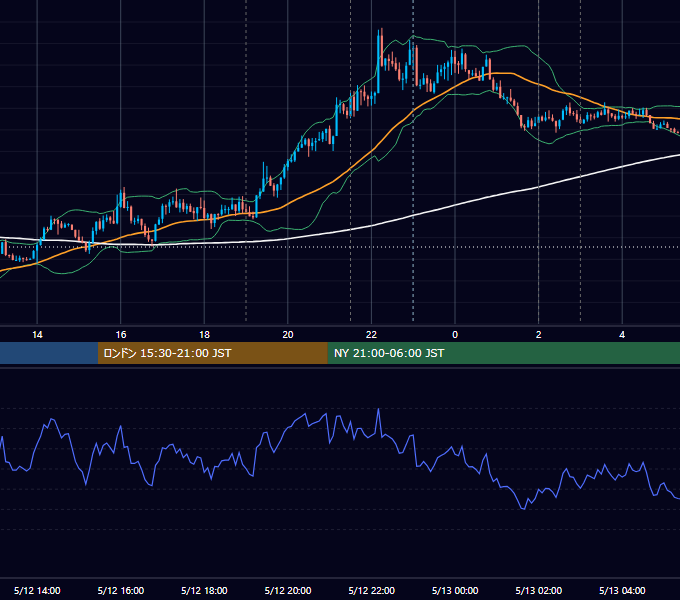Click the 5/13 00:00 time label
The width and height of the screenshot is (680, 600).
[455, 590]
